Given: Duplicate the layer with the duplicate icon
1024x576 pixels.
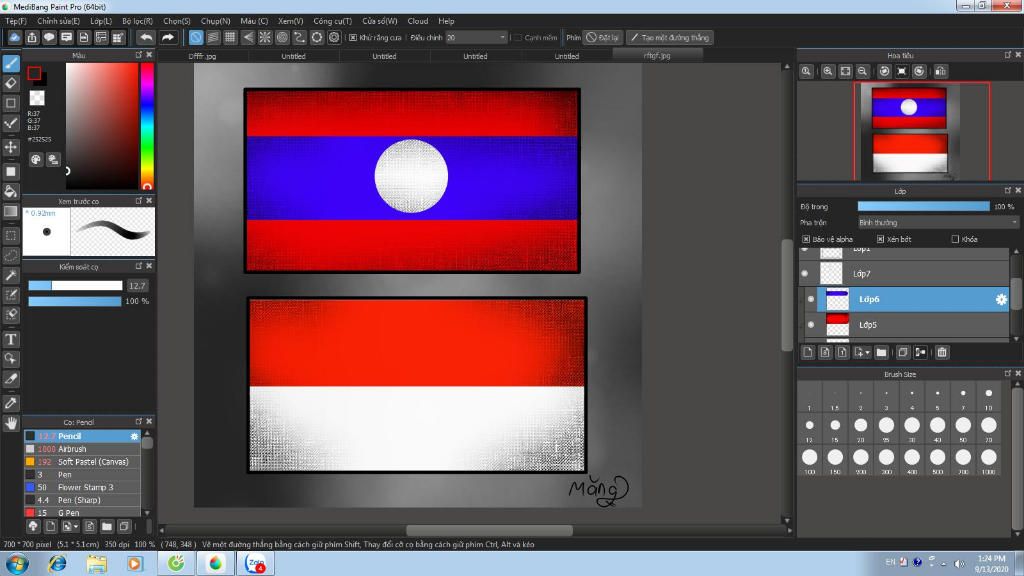Looking at the screenshot, I should [x=903, y=353].
